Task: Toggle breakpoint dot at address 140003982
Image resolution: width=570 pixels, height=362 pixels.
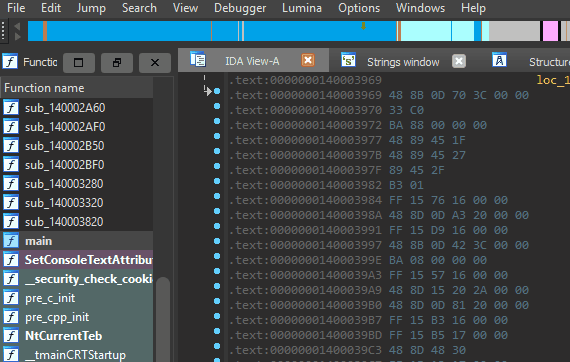Action: click(217, 181)
